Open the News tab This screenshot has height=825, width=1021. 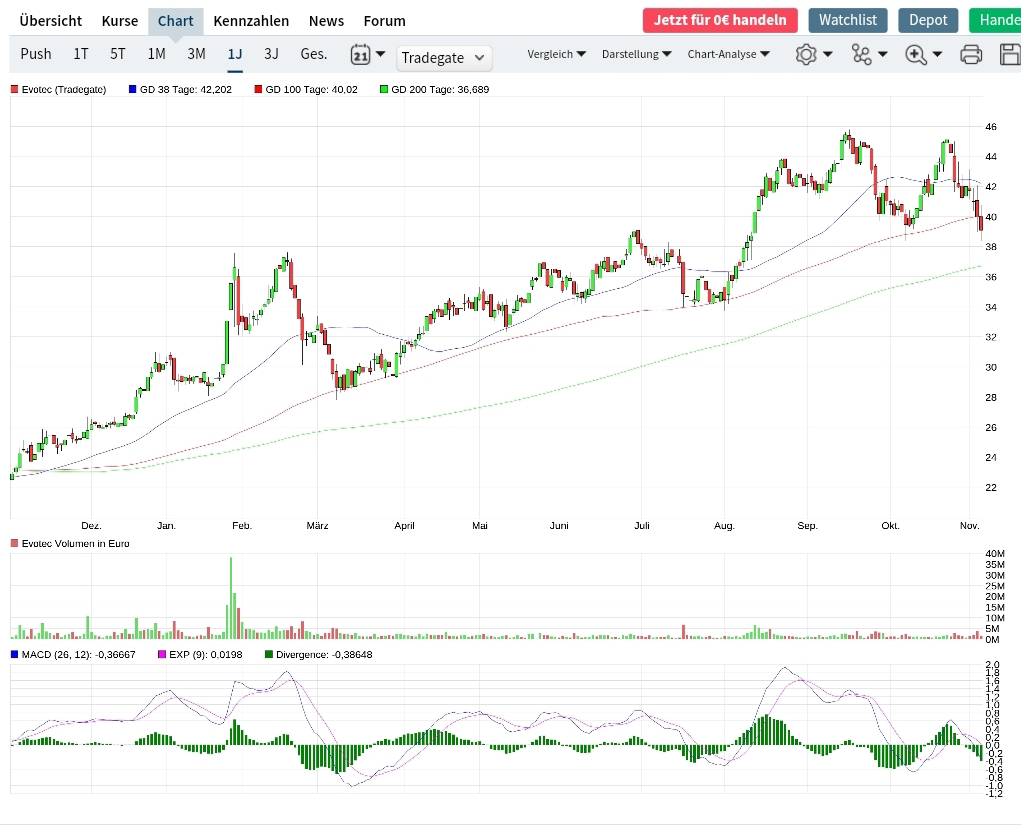(326, 21)
